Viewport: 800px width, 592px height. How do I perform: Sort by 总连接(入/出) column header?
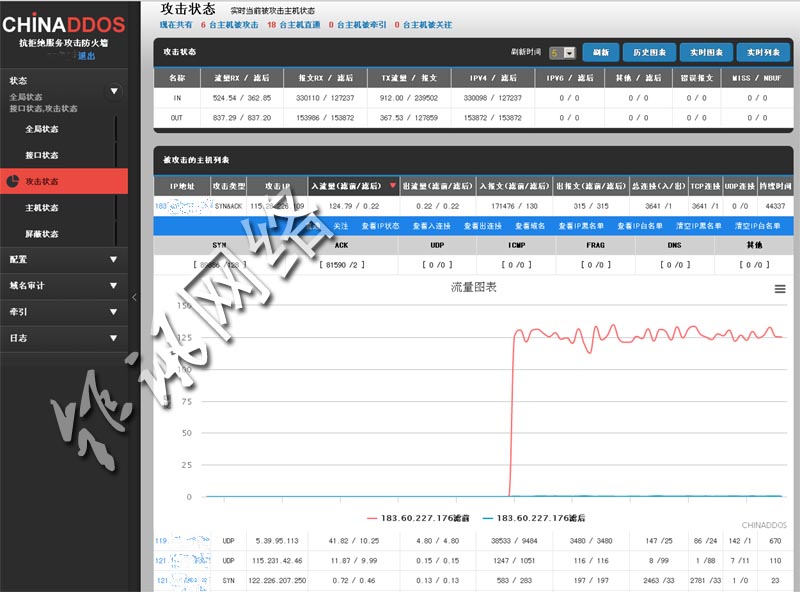pos(659,186)
